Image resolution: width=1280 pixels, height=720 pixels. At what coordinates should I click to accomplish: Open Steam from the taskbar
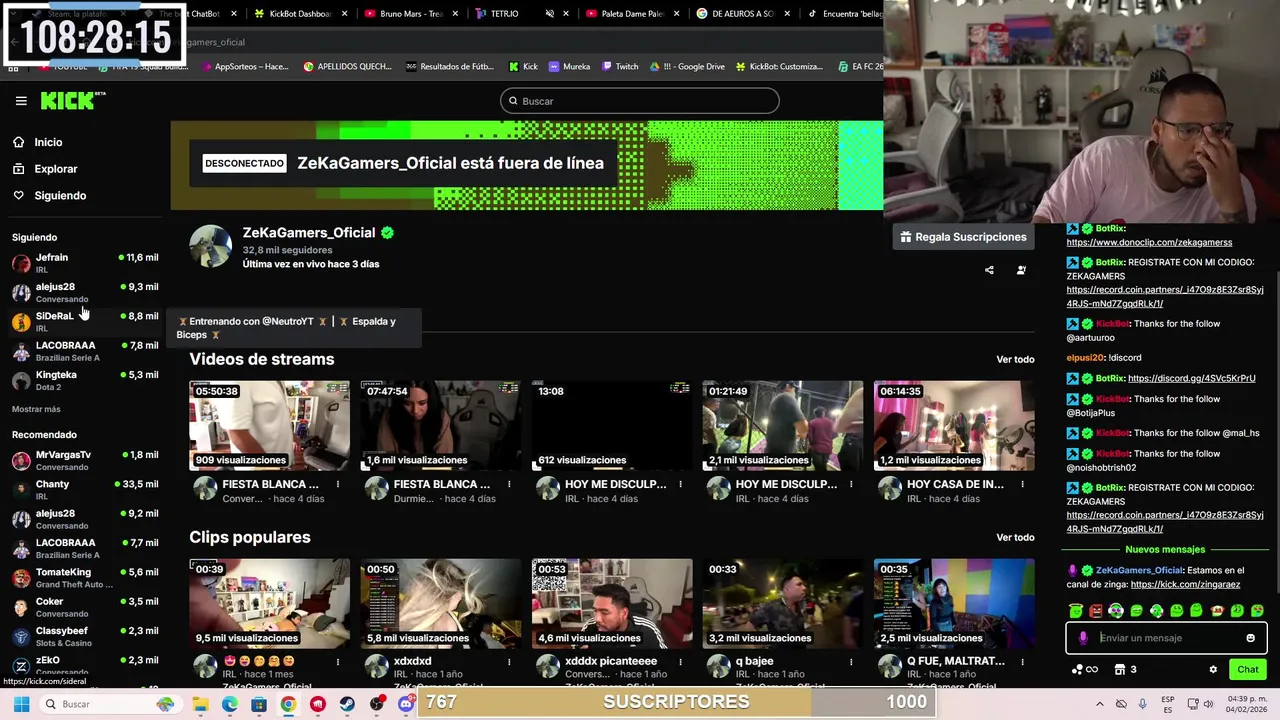click(347, 704)
